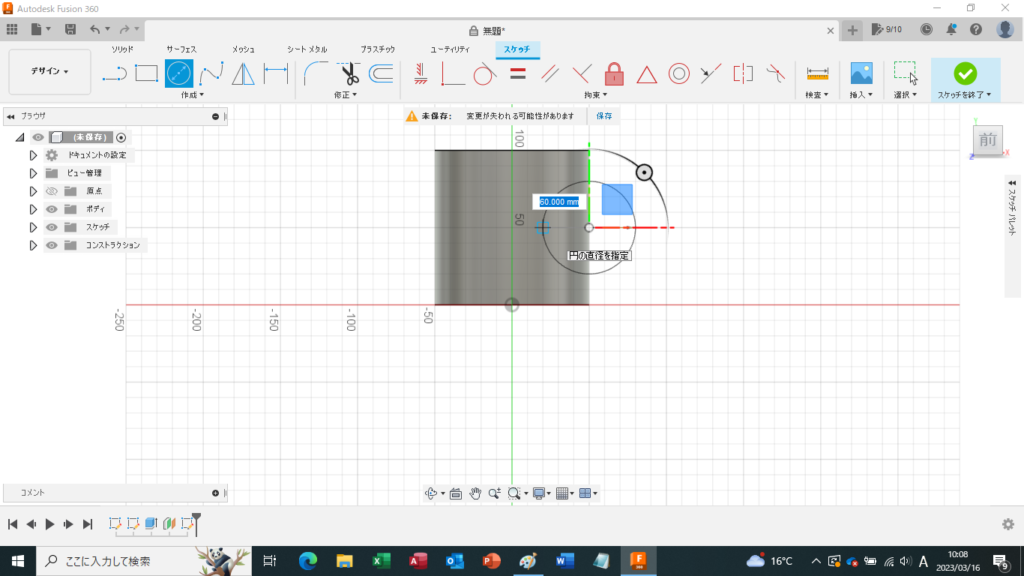Viewport: 1024px width, 576px height.
Task: Apply the Concentric constraint
Action: coord(679,74)
